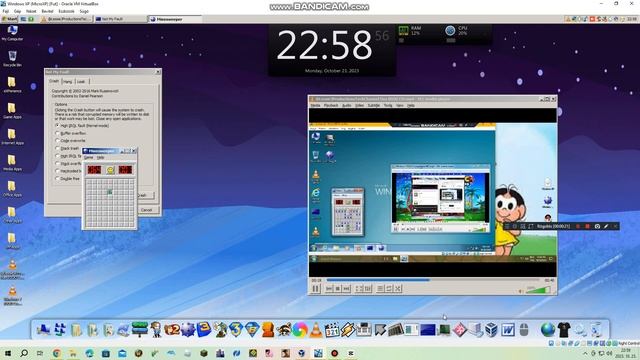The width and height of the screenshot is (640, 360).
Task: Open My Computer desktop icon
Action: 12,33
